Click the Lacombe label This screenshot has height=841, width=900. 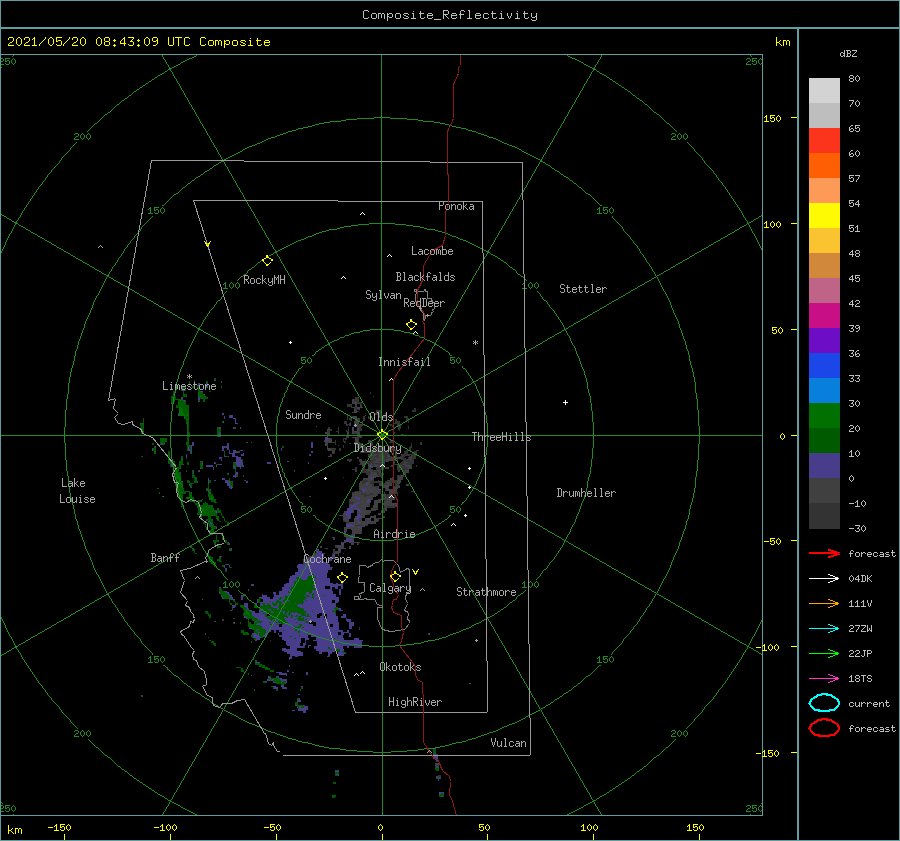tap(432, 251)
